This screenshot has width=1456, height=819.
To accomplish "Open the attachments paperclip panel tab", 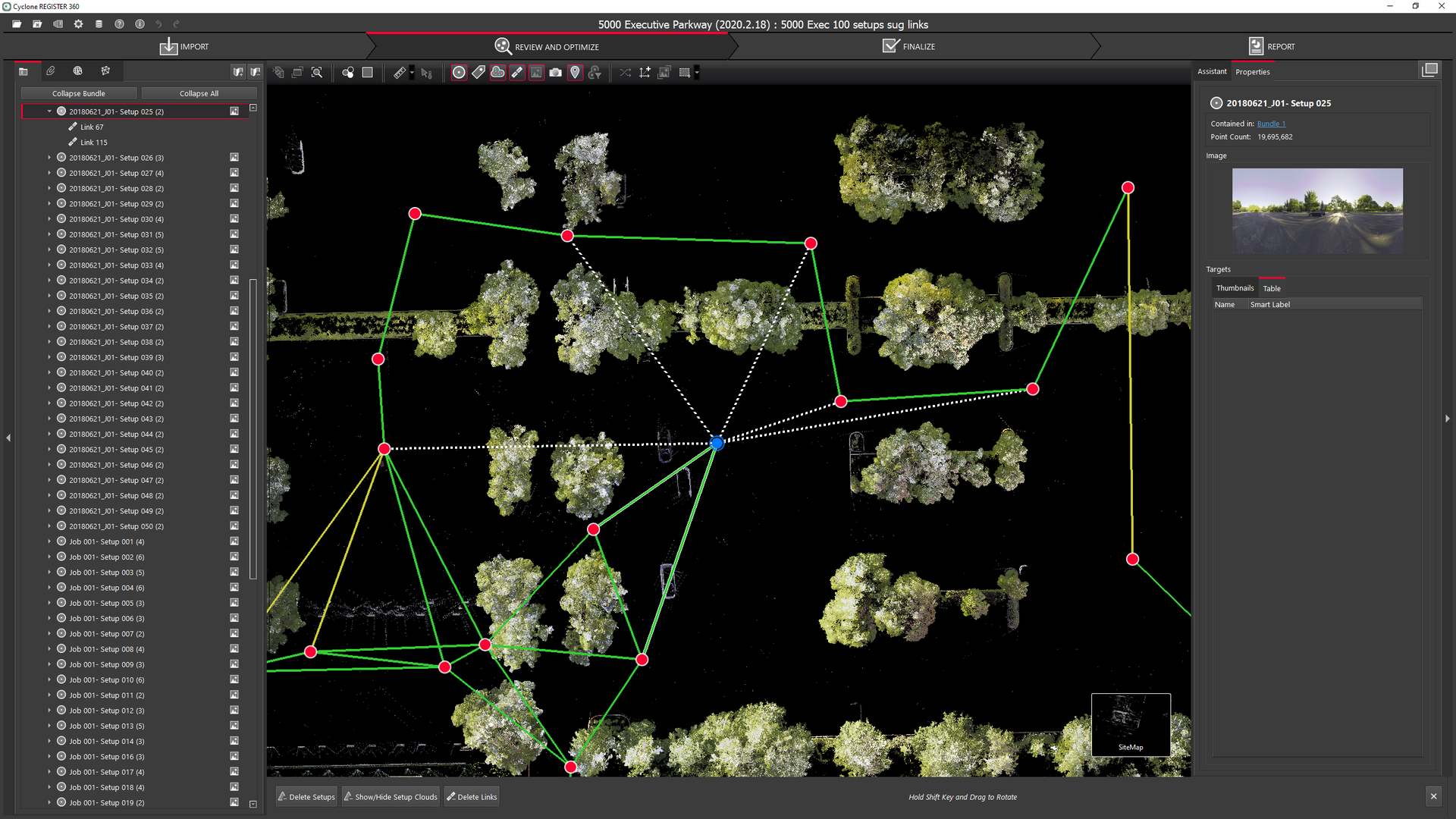I will click(x=51, y=71).
